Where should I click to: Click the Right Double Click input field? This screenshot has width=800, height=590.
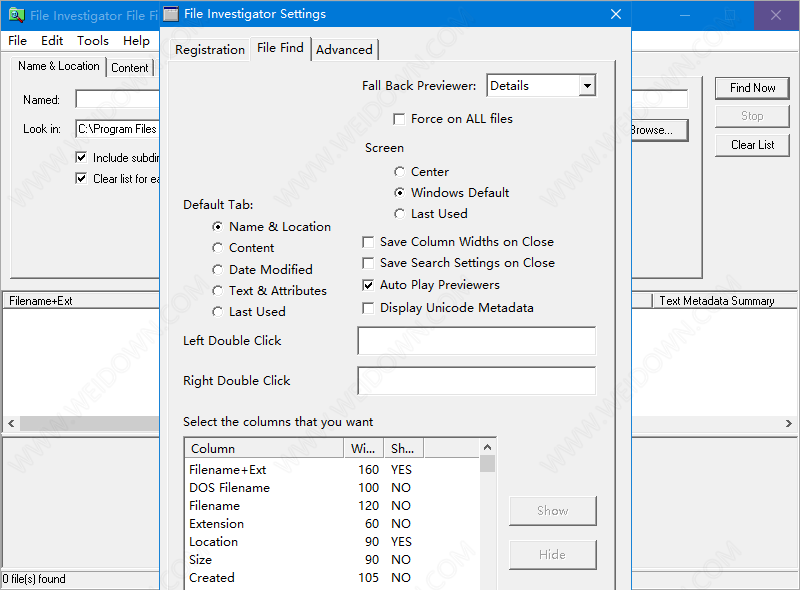pyautogui.click(x=476, y=381)
